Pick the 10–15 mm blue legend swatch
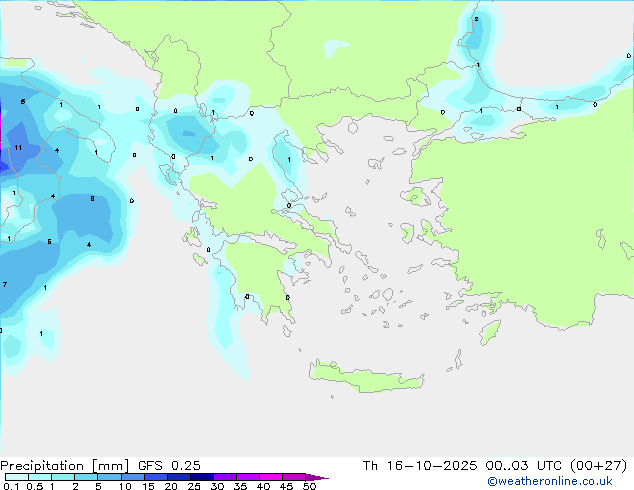Image resolution: width=634 pixels, height=490 pixels. point(132,477)
